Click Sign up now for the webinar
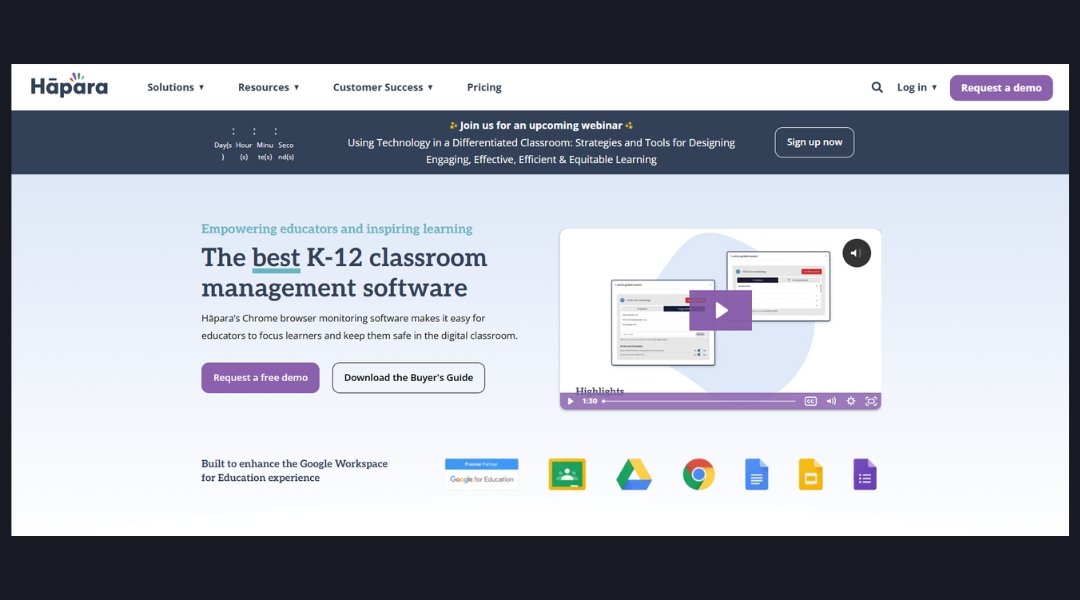The width and height of the screenshot is (1080, 600). tap(814, 142)
